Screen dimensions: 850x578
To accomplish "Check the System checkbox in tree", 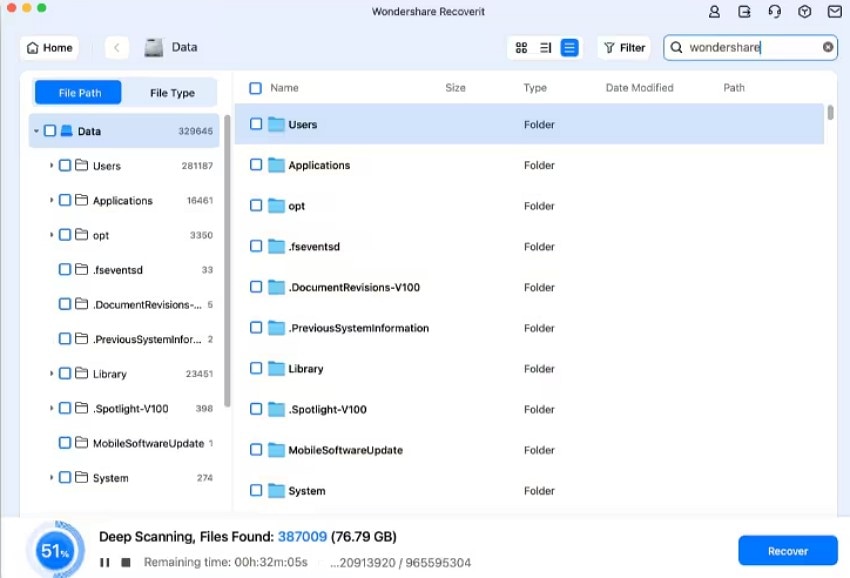I will 65,478.
